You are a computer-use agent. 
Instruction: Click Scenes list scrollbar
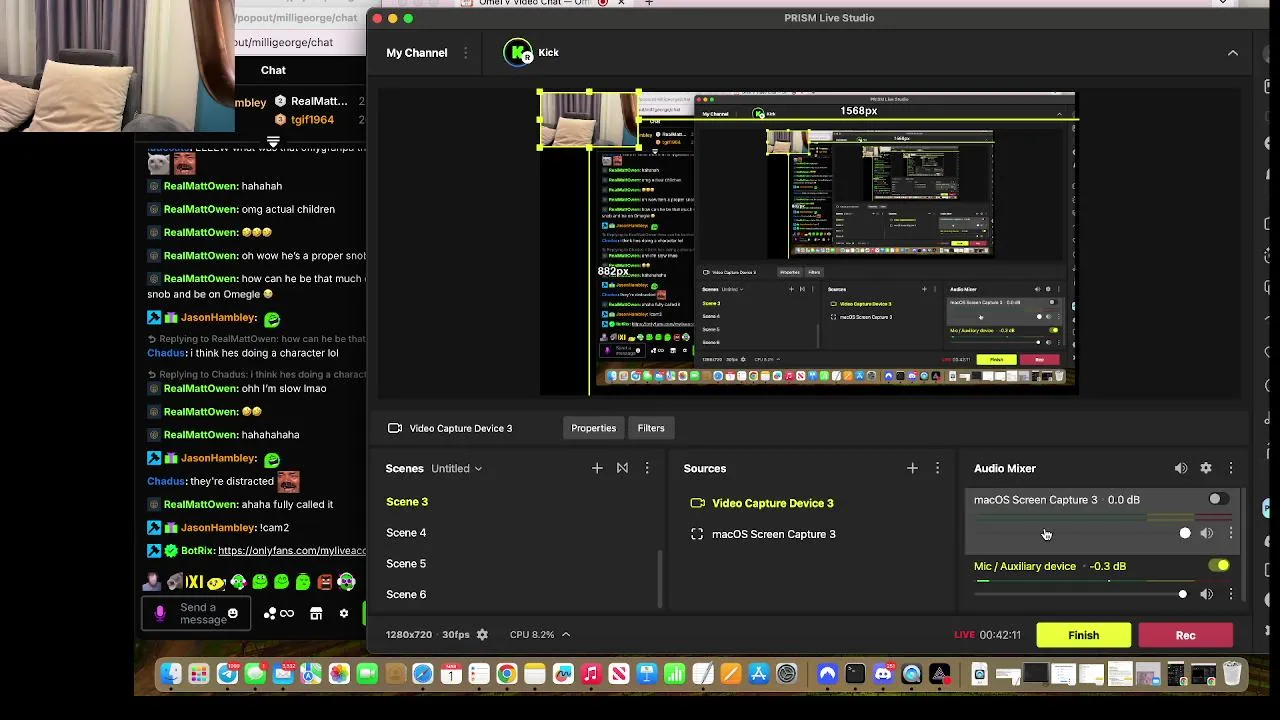pos(660,579)
